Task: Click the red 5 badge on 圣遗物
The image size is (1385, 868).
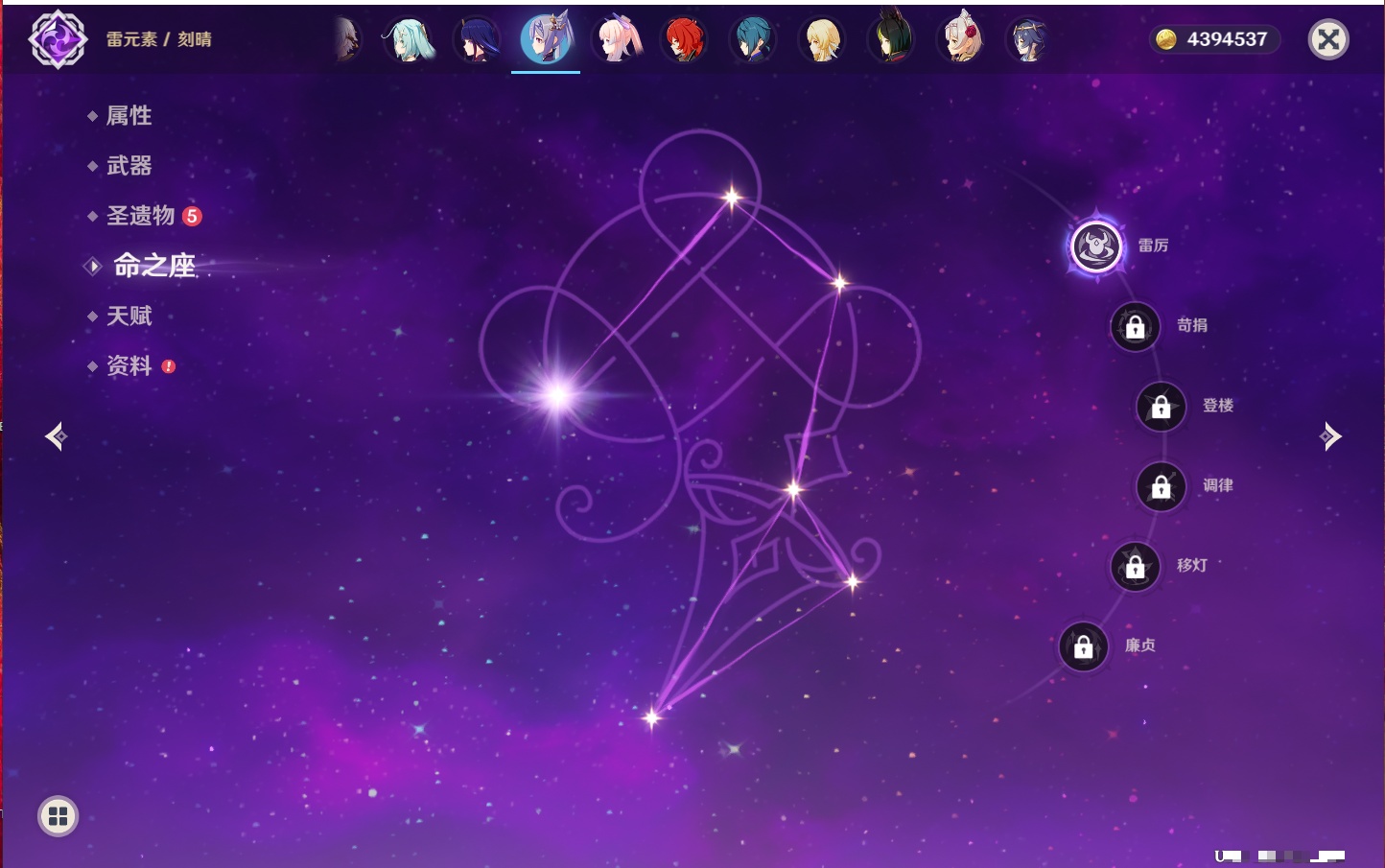Action: tap(192, 216)
